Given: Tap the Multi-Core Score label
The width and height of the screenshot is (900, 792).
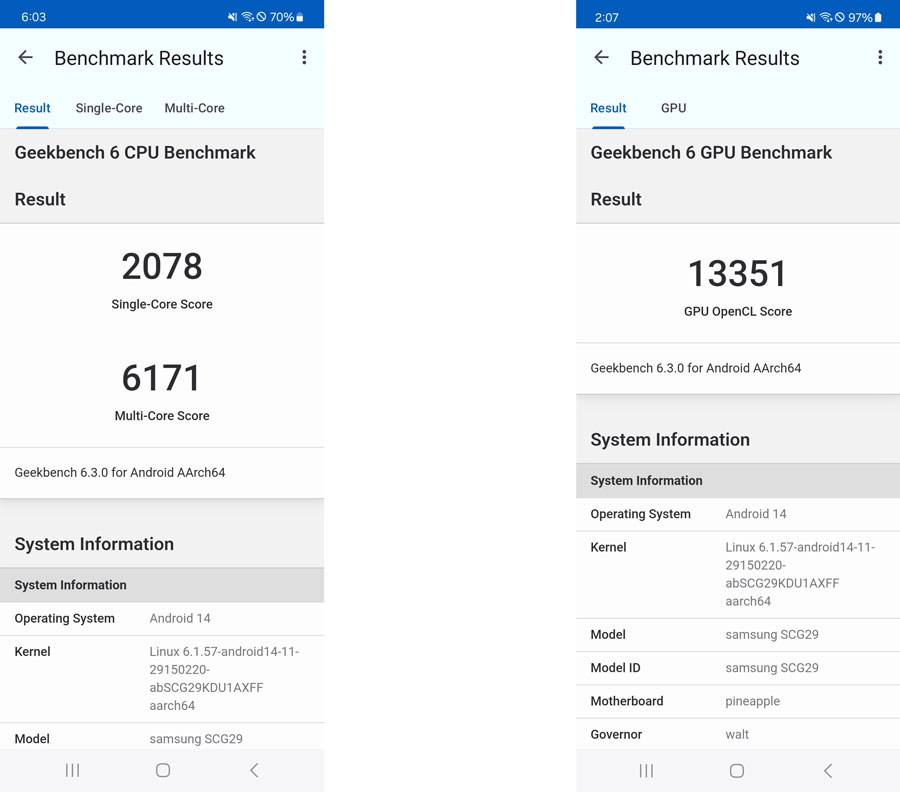Looking at the screenshot, I should pyautogui.click(x=162, y=416).
